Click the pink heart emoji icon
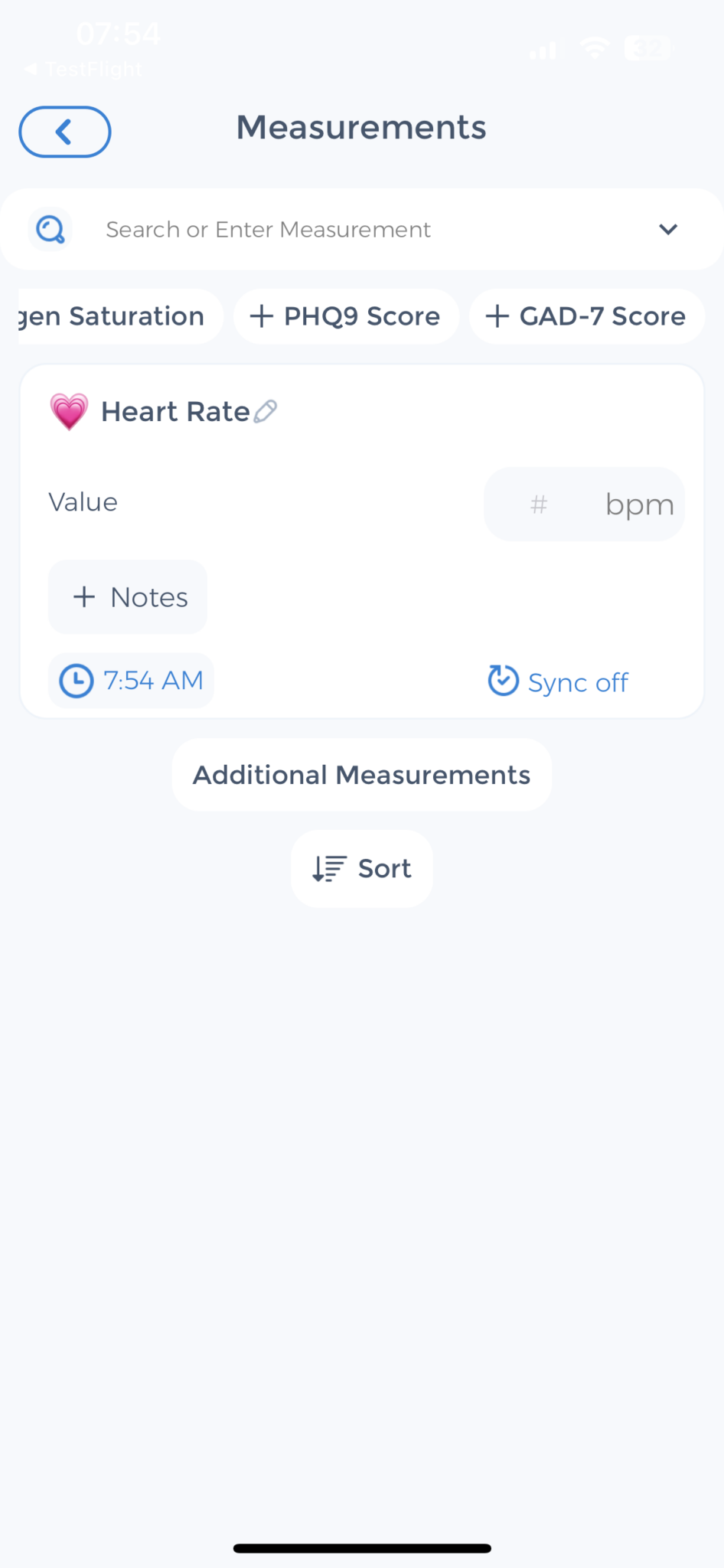Viewport: 724px width, 1568px height. [69, 412]
